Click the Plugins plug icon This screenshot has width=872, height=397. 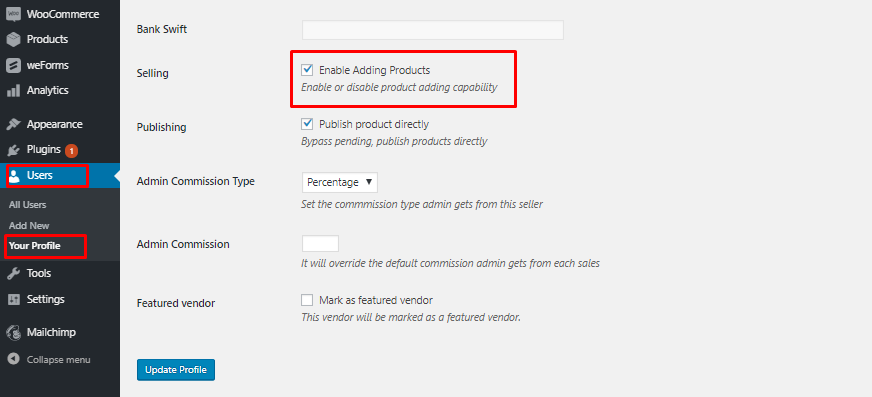click(13, 150)
